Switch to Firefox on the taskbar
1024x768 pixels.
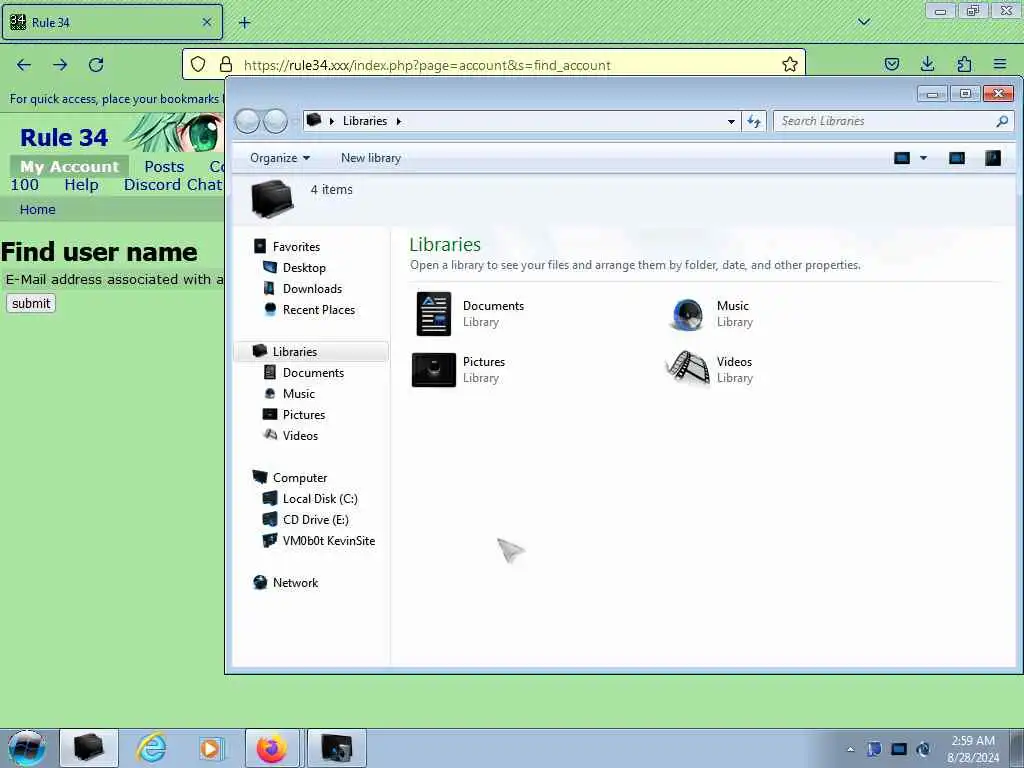point(272,748)
